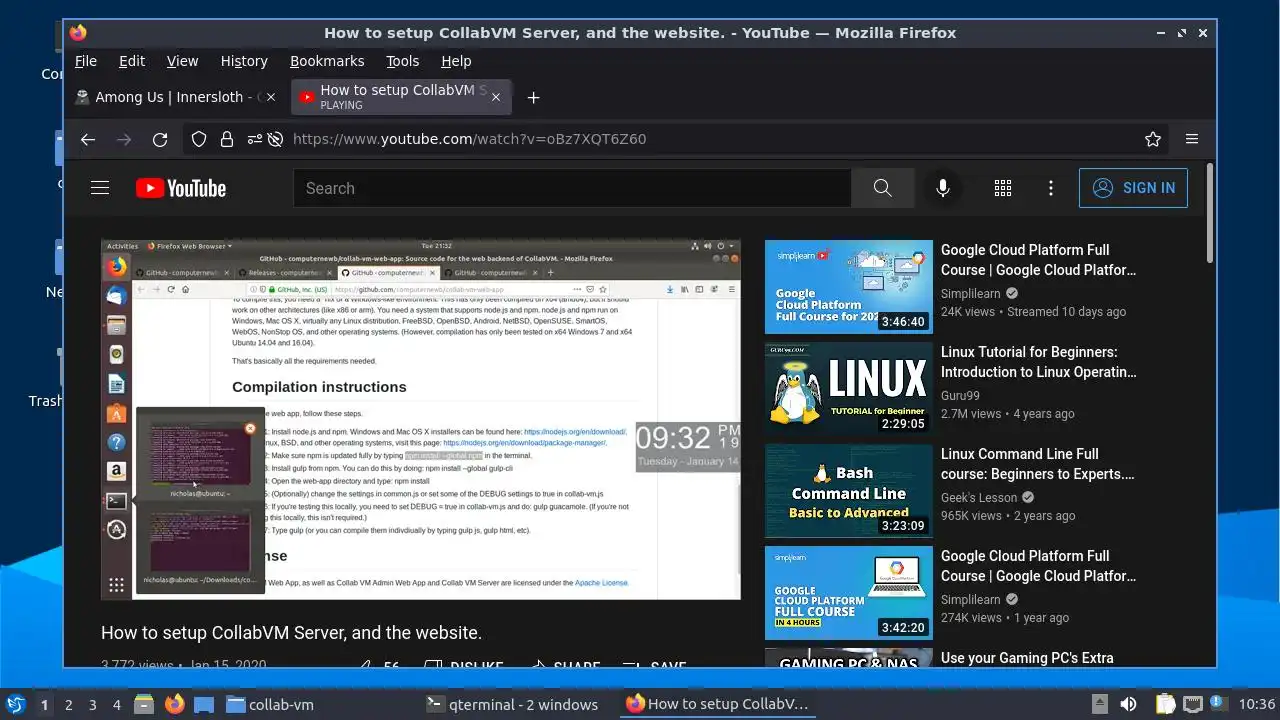Start voice search with the microphone
The image size is (1280, 720).
coord(942,188)
